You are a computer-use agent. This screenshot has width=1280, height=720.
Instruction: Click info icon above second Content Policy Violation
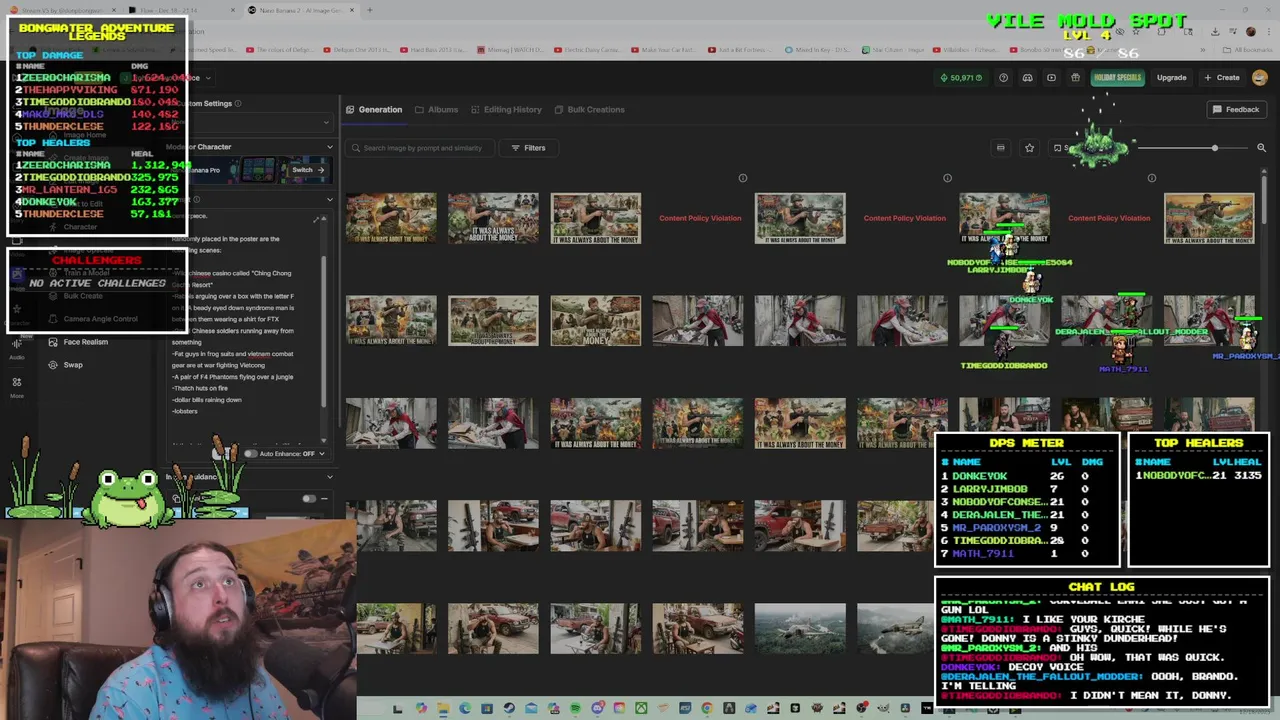tap(947, 178)
